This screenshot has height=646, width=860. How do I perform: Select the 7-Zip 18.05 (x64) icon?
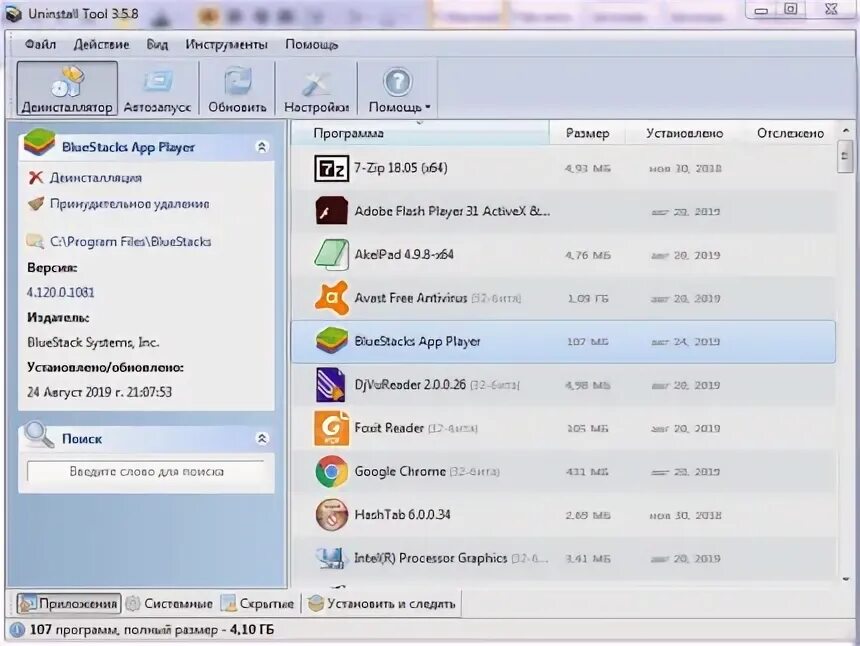pos(331,168)
